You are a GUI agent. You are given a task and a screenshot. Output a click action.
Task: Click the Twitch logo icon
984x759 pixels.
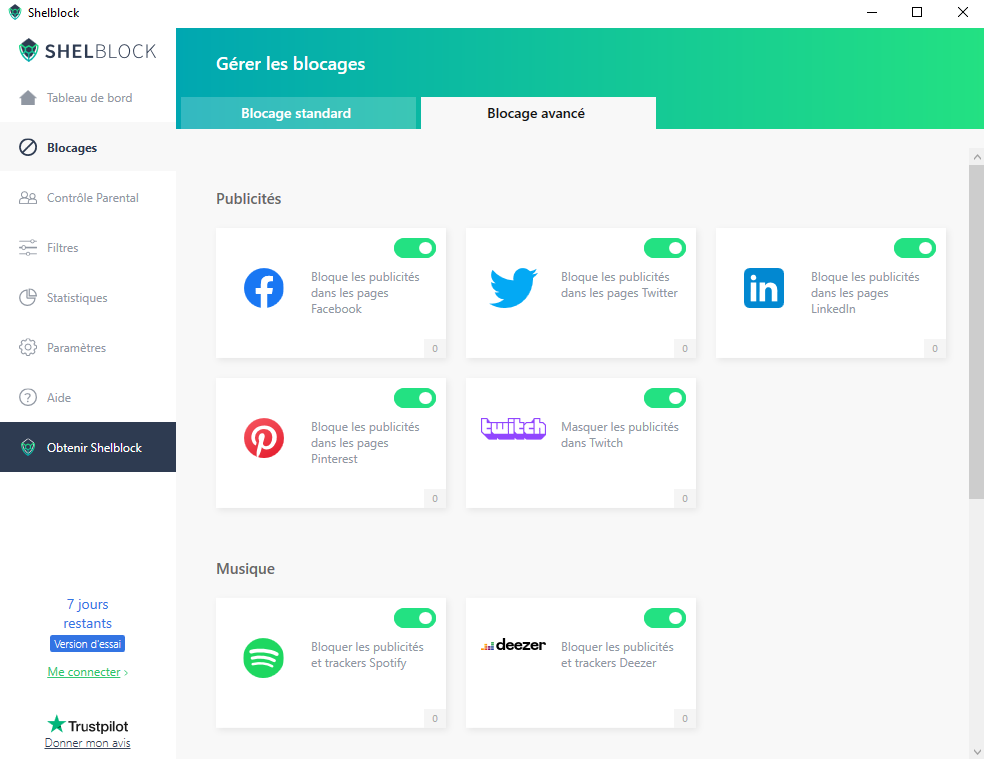513,428
